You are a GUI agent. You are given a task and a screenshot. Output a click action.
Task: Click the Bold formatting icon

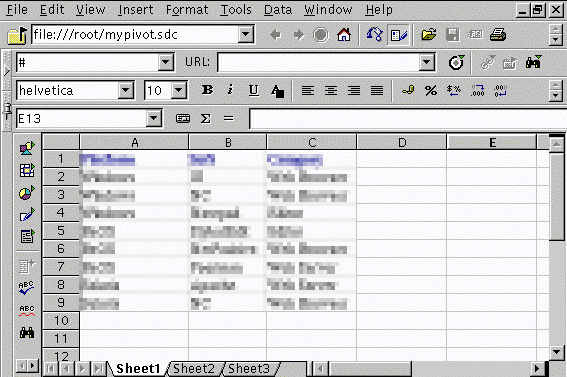[x=207, y=90]
